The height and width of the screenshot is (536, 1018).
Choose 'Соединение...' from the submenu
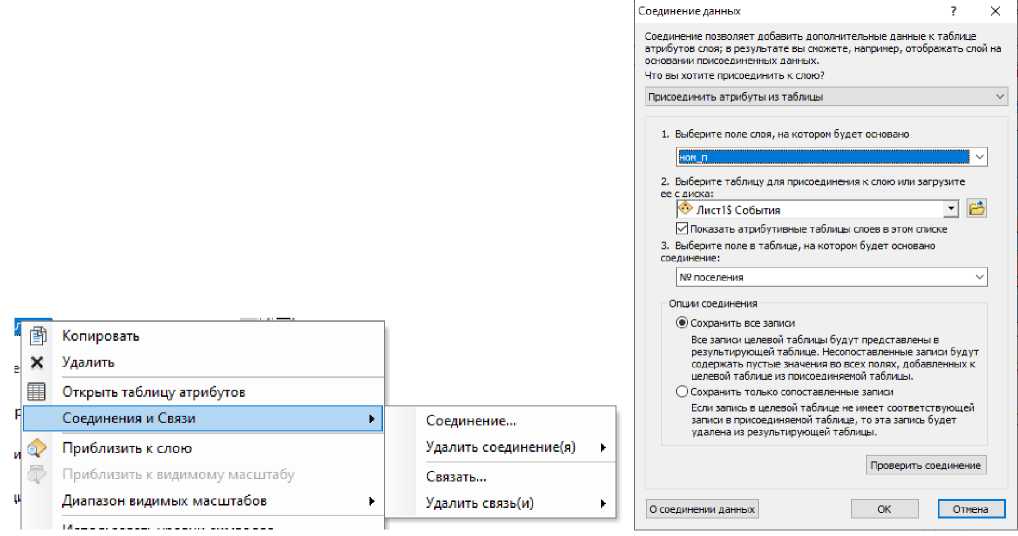click(x=471, y=421)
